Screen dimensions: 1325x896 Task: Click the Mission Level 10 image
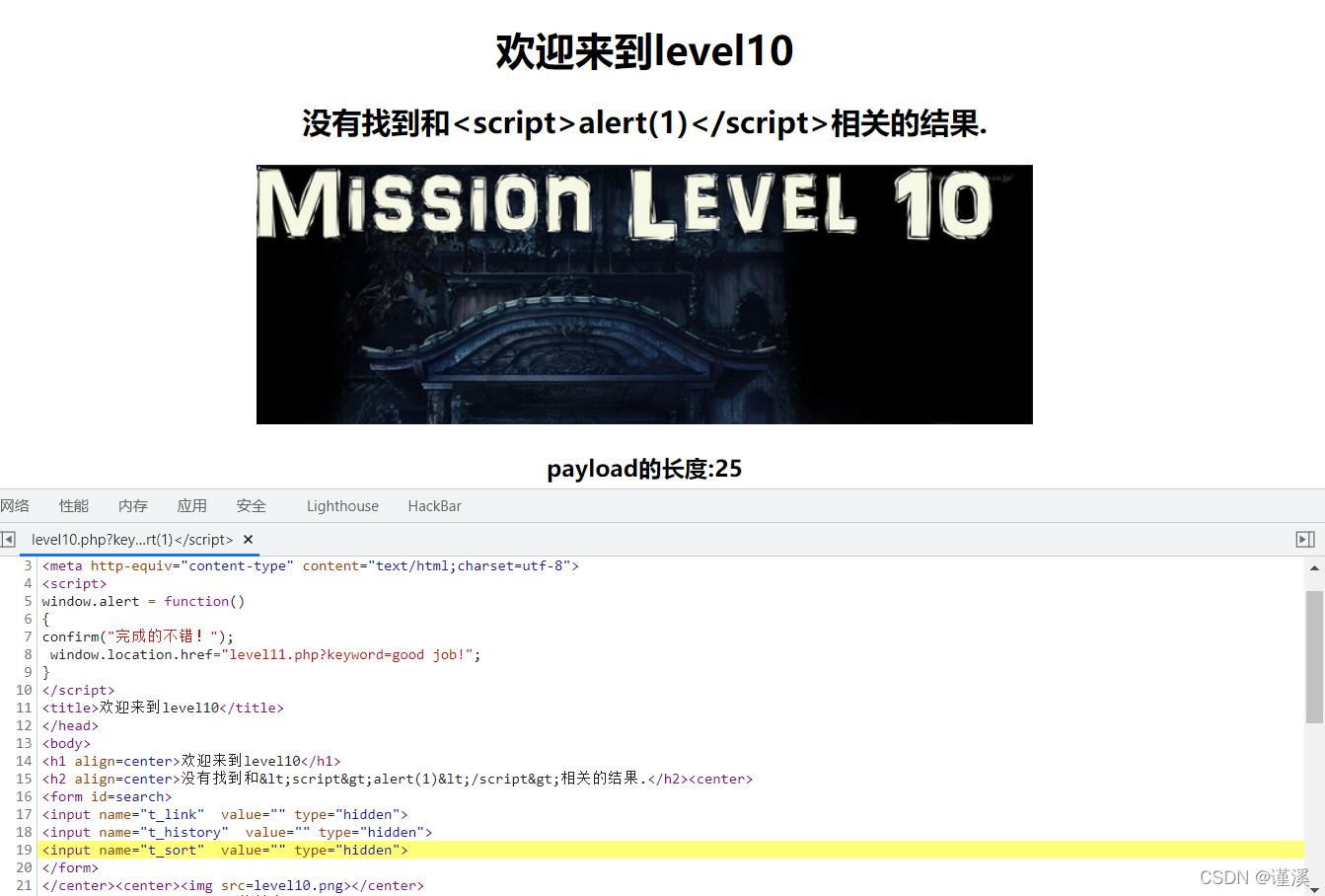pos(644,294)
